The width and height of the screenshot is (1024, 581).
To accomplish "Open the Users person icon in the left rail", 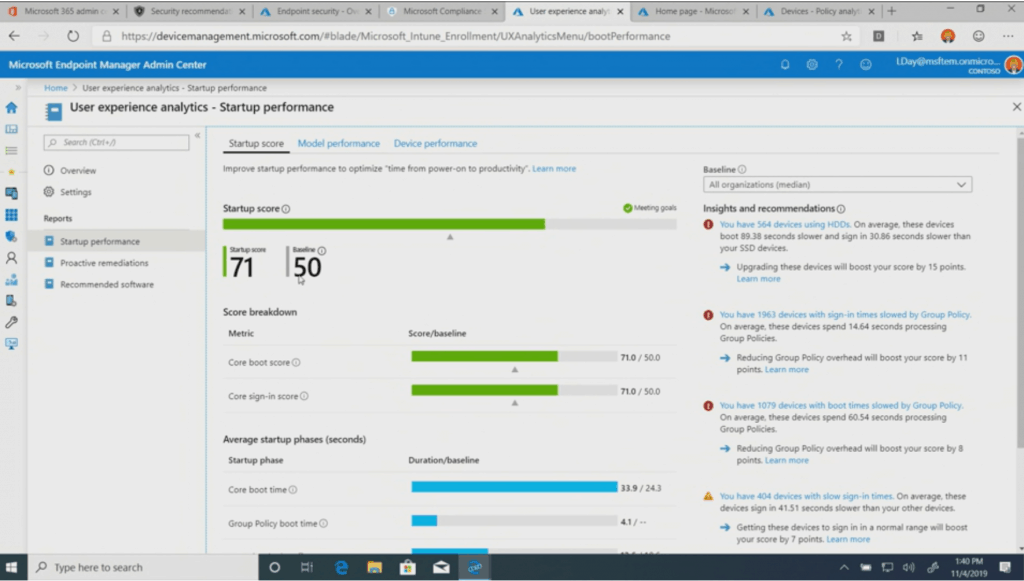I will pyautogui.click(x=11, y=258).
